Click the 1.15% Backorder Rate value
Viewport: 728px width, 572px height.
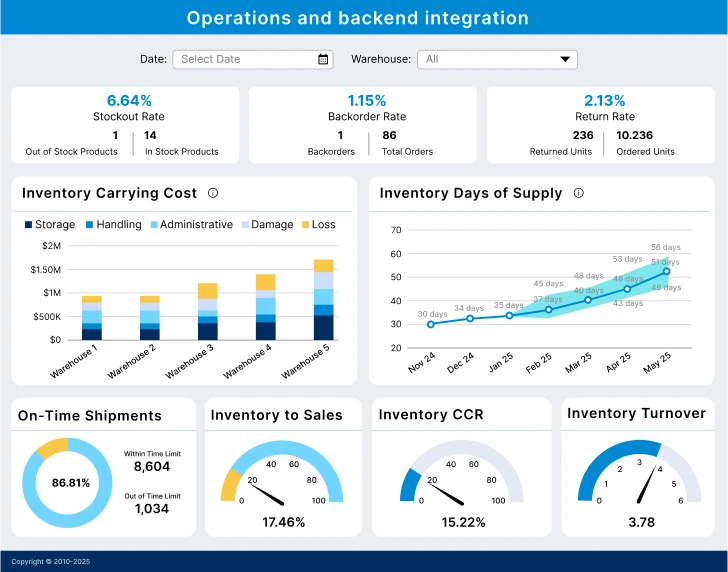click(x=366, y=100)
